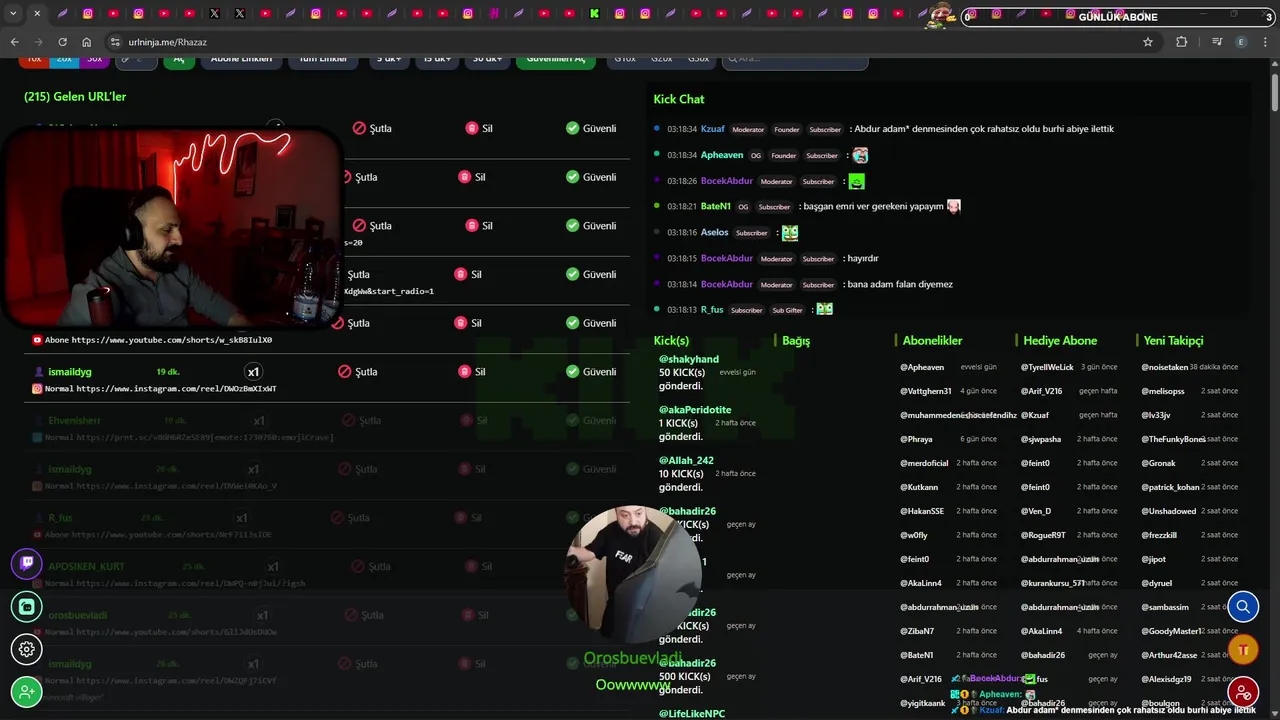
Task: Click @Vattghern31 in Abonelikler list
Action: click(926, 391)
